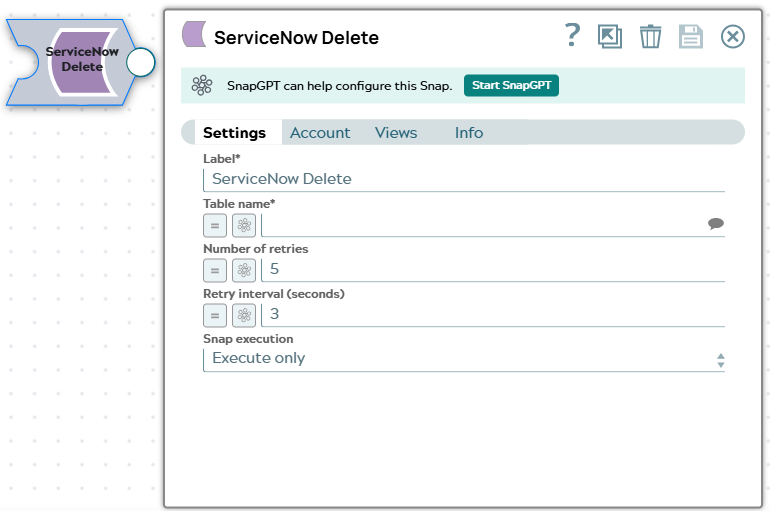Close the ServiceNow Delete settings dialog

733,36
